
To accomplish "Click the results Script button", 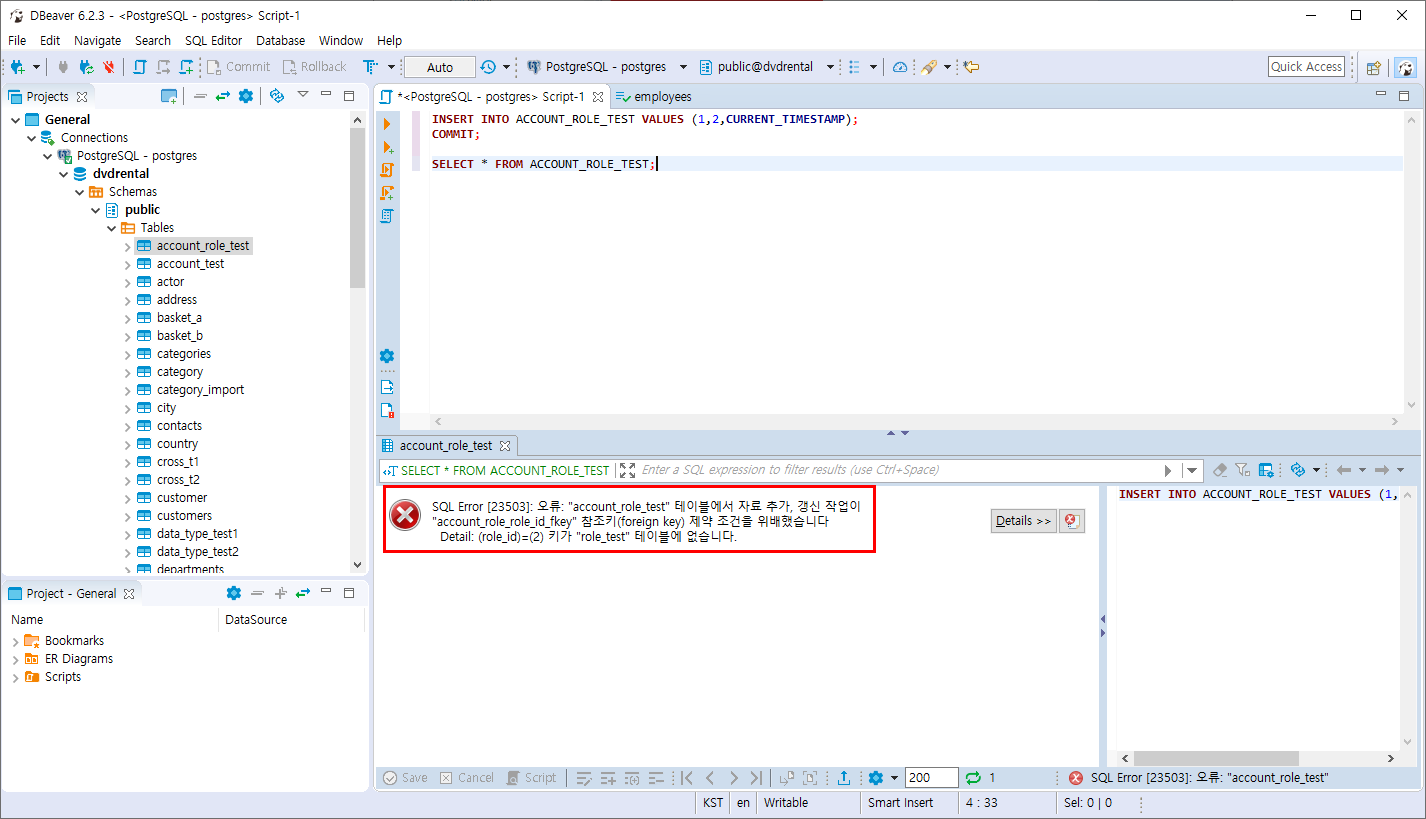I will tap(531, 778).
